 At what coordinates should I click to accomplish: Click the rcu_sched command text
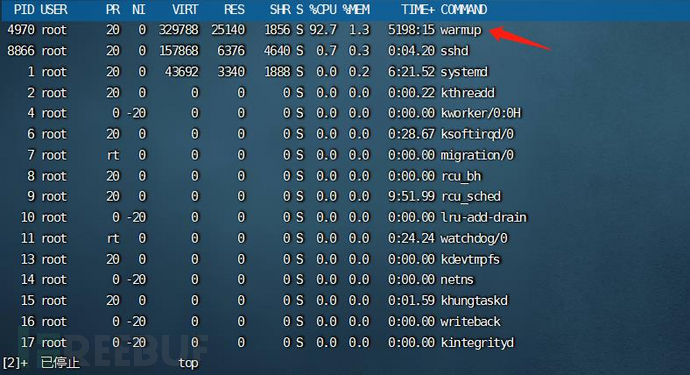pos(470,196)
